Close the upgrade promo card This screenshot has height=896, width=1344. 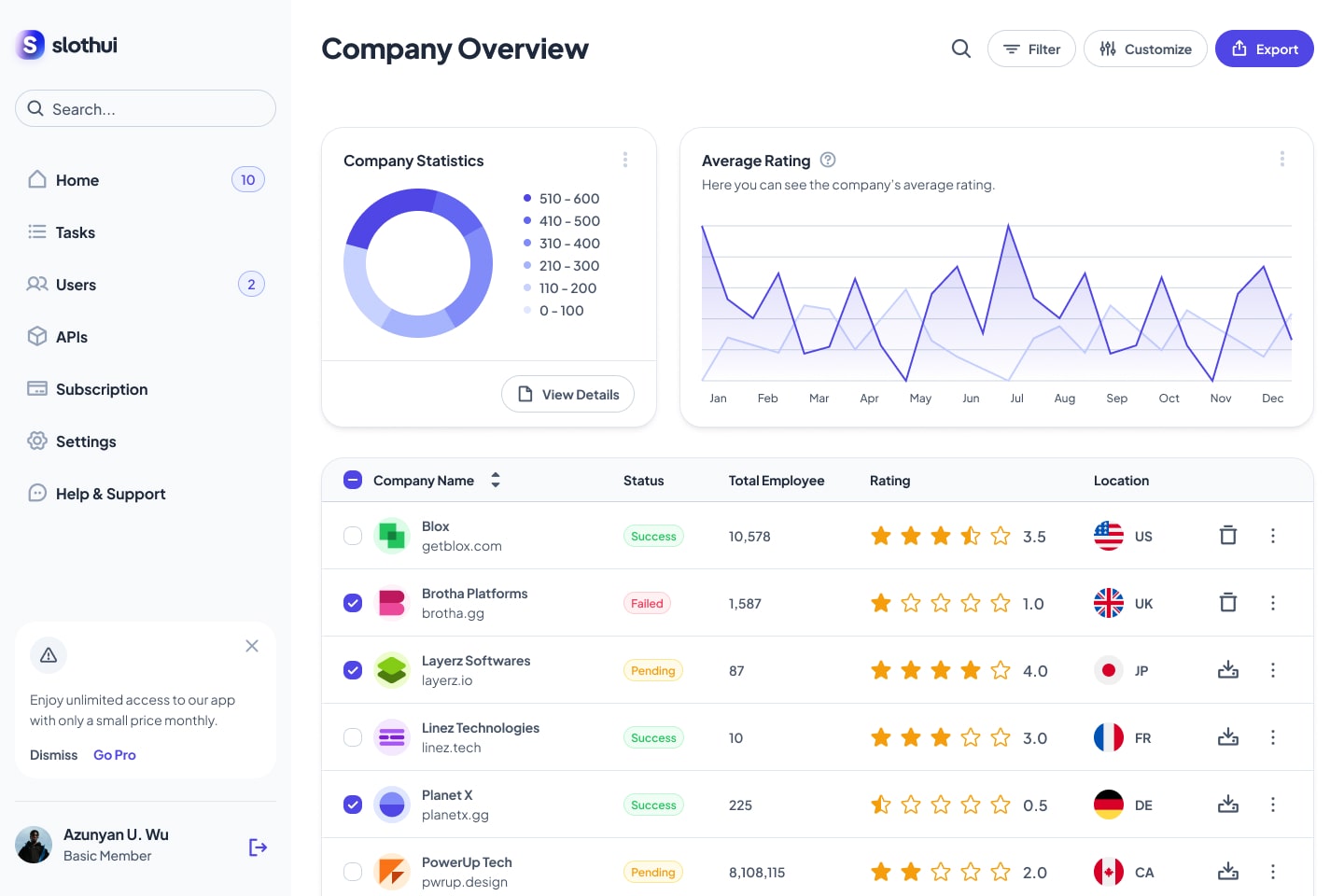click(x=252, y=646)
